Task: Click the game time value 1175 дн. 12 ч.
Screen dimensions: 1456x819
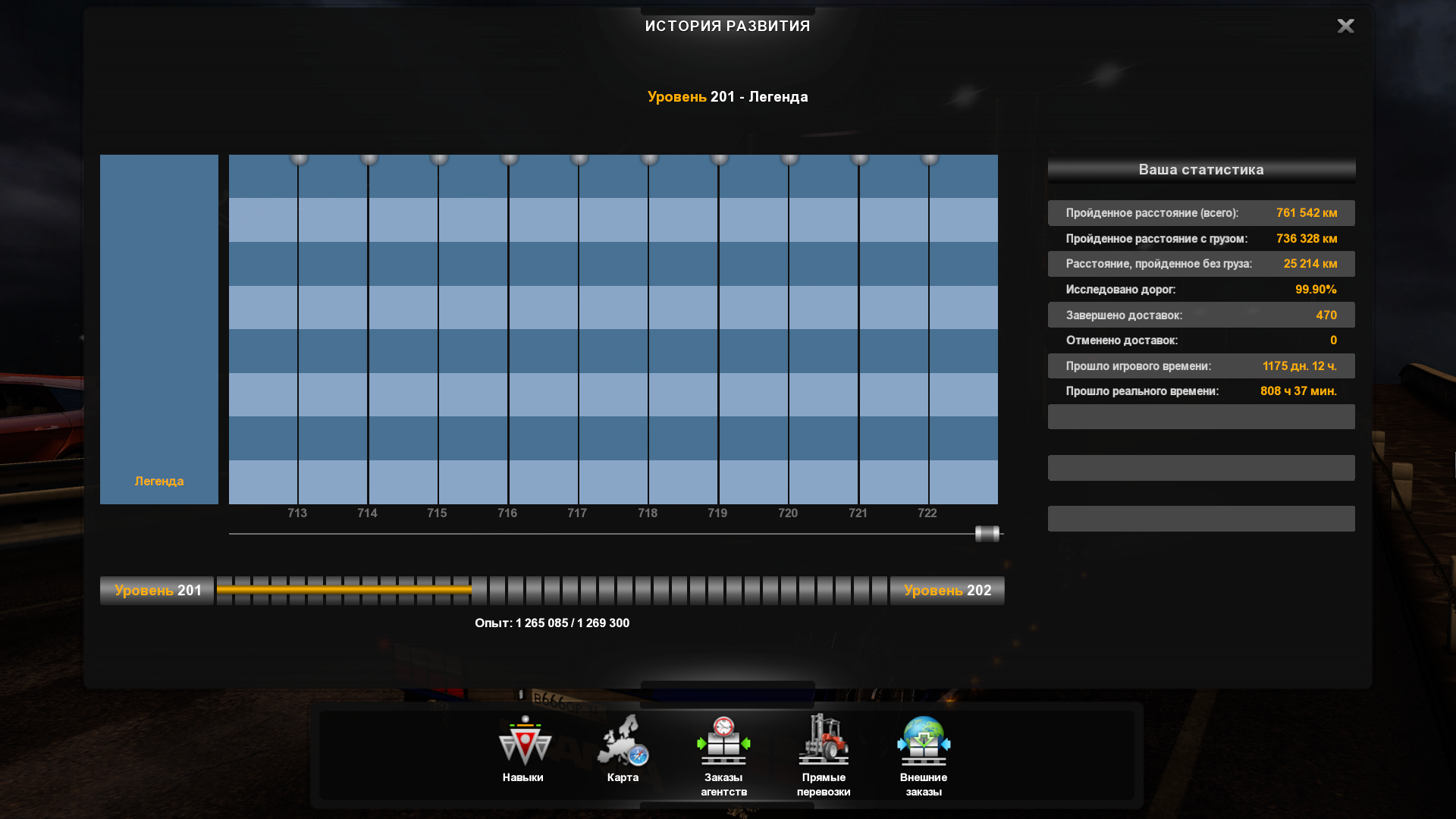Action: tap(1300, 366)
